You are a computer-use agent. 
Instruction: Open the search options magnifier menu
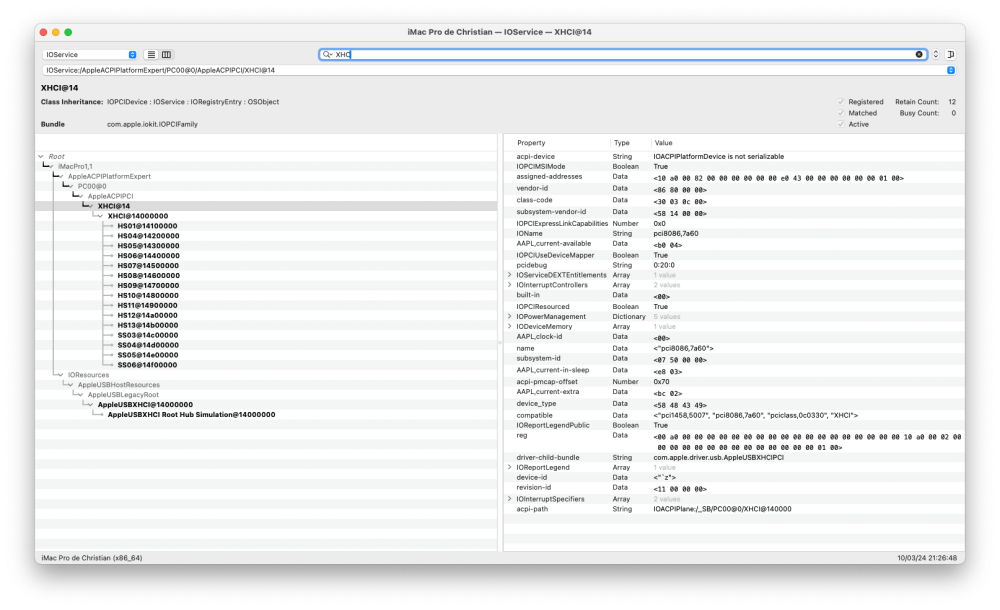coord(328,55)
